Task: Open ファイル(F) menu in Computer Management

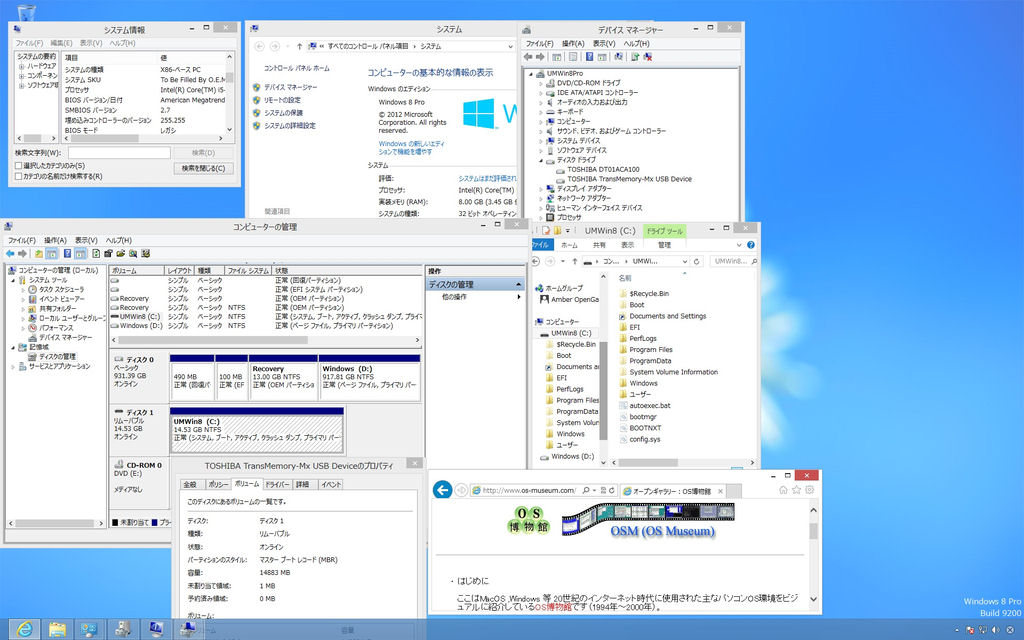Action: [22, 240]
